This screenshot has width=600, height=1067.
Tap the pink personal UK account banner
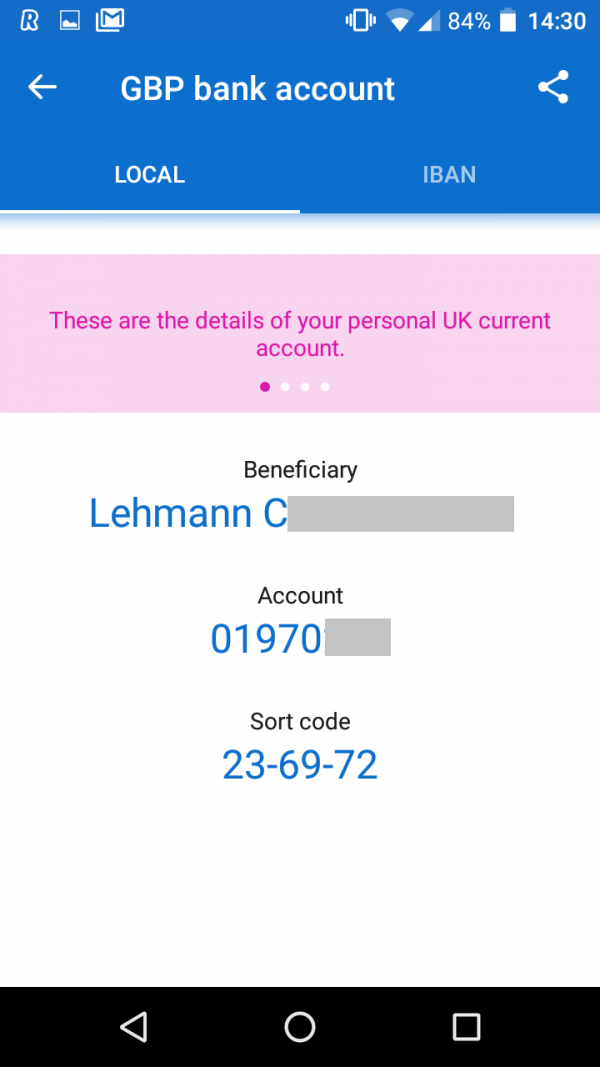tap(300, 333)
